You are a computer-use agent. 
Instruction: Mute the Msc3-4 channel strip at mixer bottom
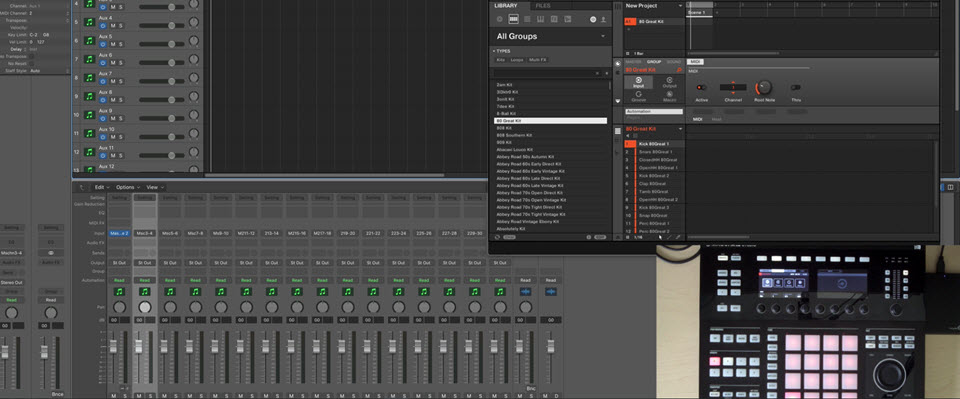[x=138, y=396]
